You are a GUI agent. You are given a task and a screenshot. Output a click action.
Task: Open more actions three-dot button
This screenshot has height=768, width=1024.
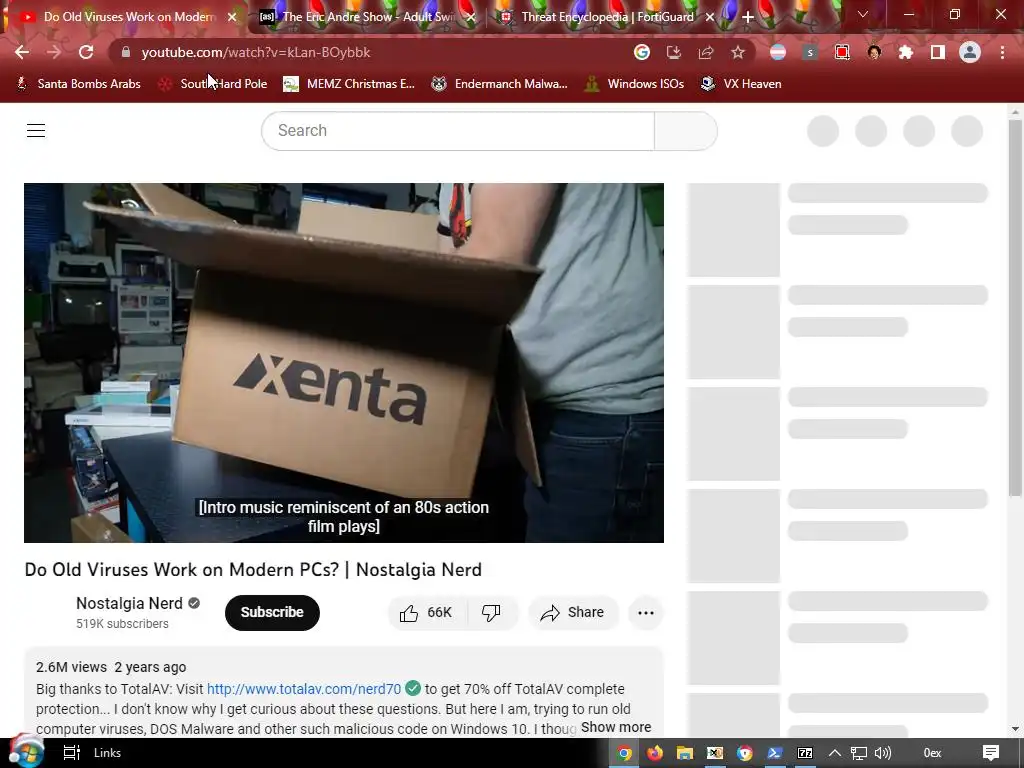click(646, 613)
